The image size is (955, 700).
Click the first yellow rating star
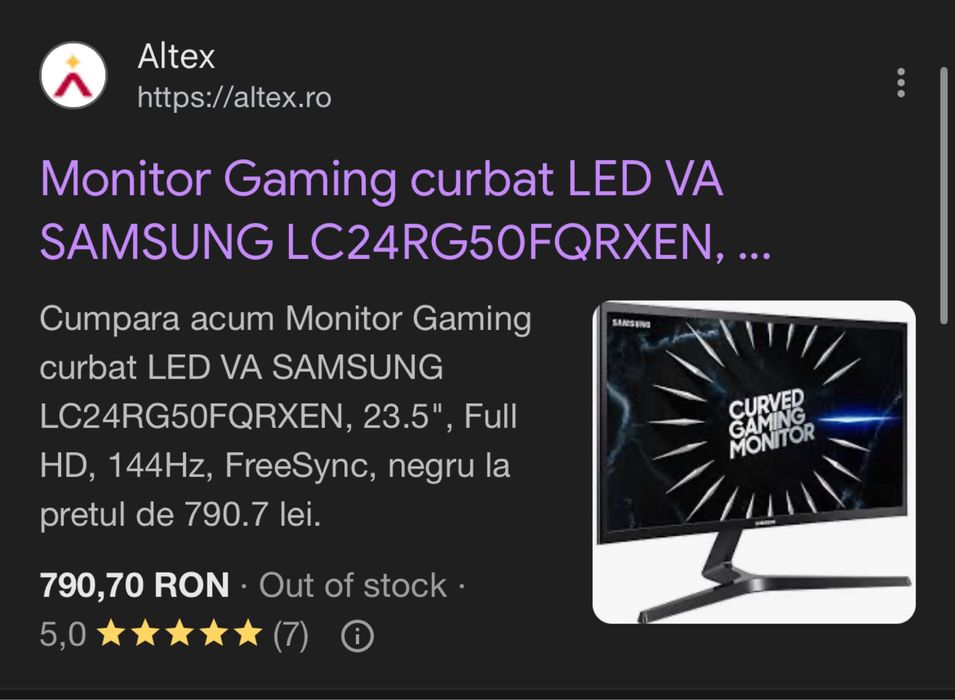[111, 633]
